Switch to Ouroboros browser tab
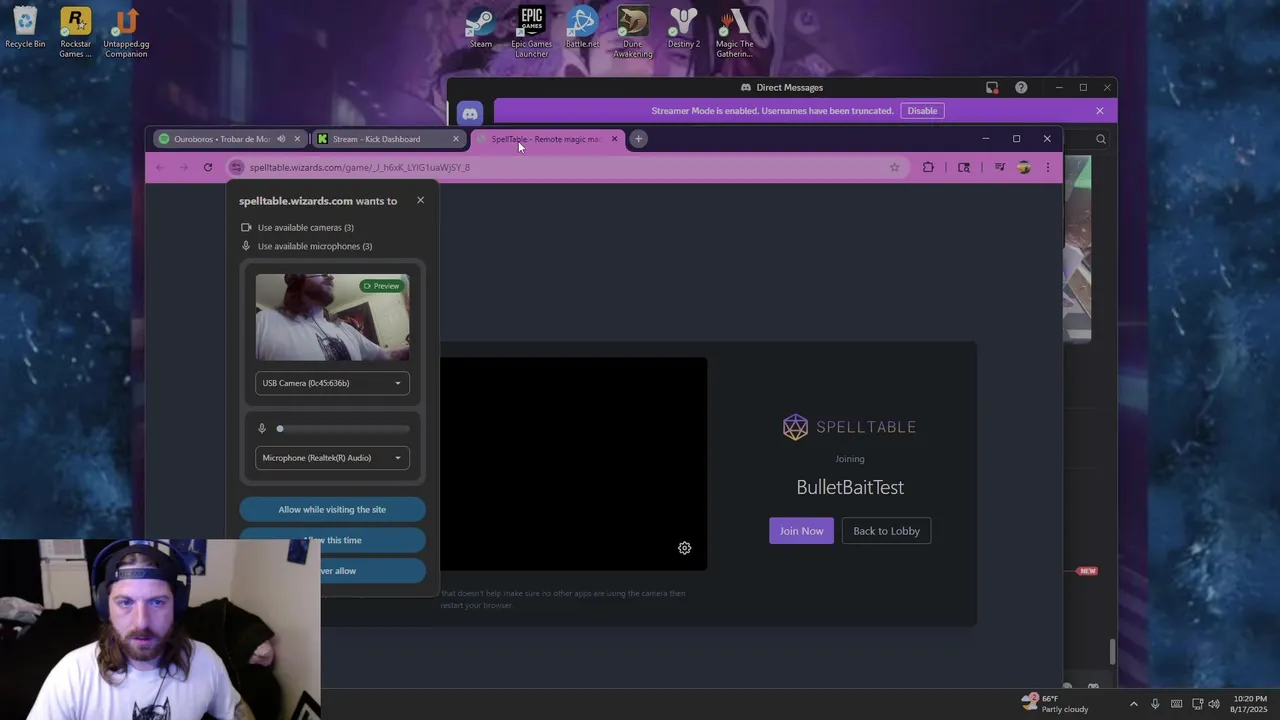Viewport: 1280px width, 720px height. tap(222, 139)
